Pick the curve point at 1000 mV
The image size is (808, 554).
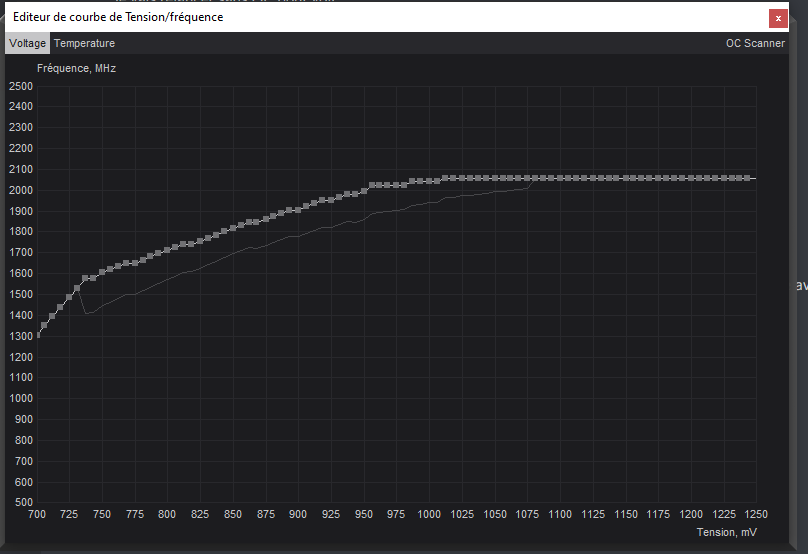coord(429,181)
